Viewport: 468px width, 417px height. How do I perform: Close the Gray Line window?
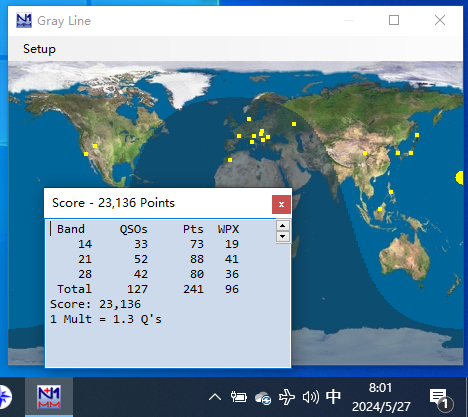tap(440, 20)
